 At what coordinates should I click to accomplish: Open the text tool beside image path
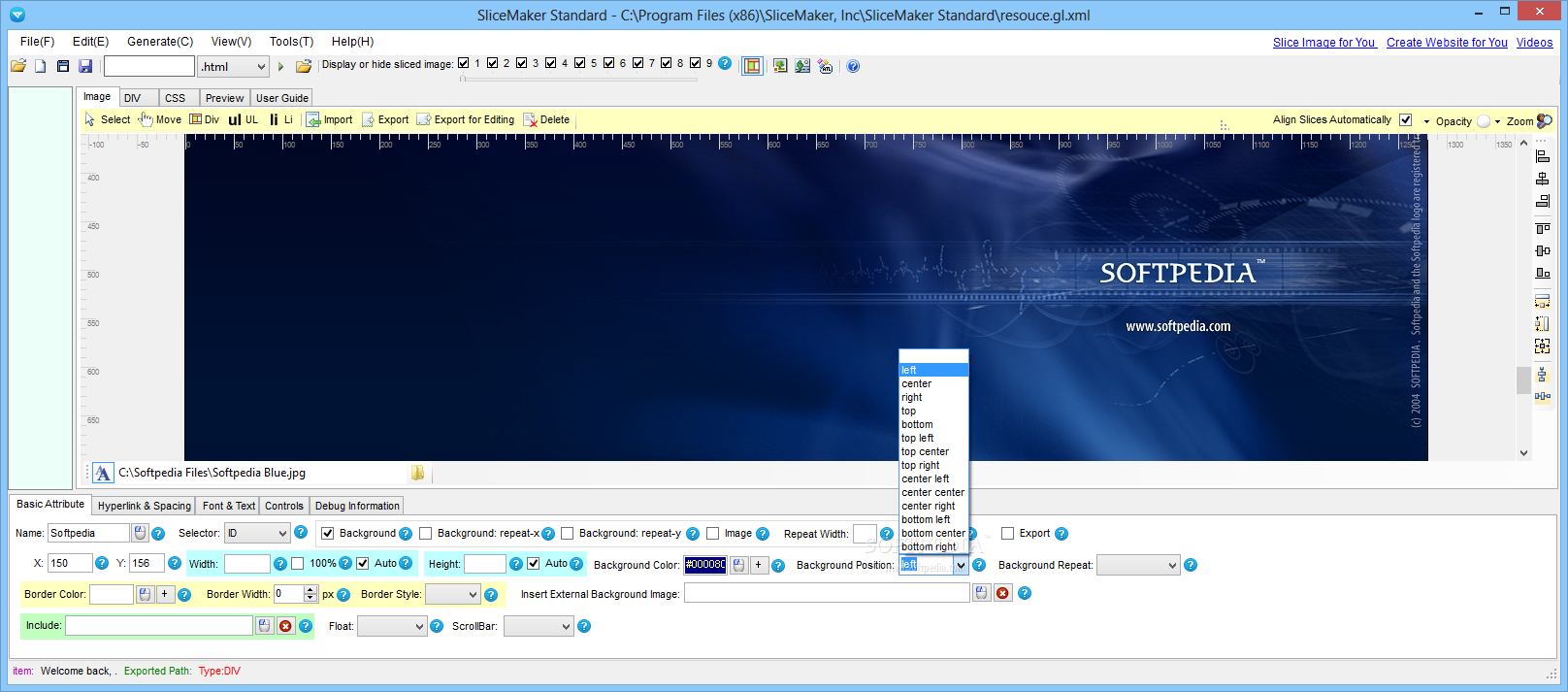click(103, 473)
